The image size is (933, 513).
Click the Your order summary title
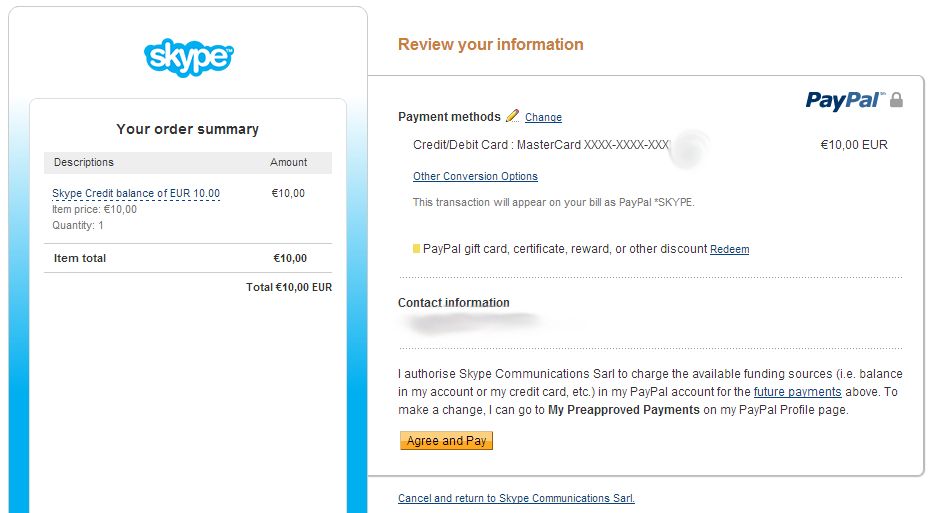click(188, 129)
